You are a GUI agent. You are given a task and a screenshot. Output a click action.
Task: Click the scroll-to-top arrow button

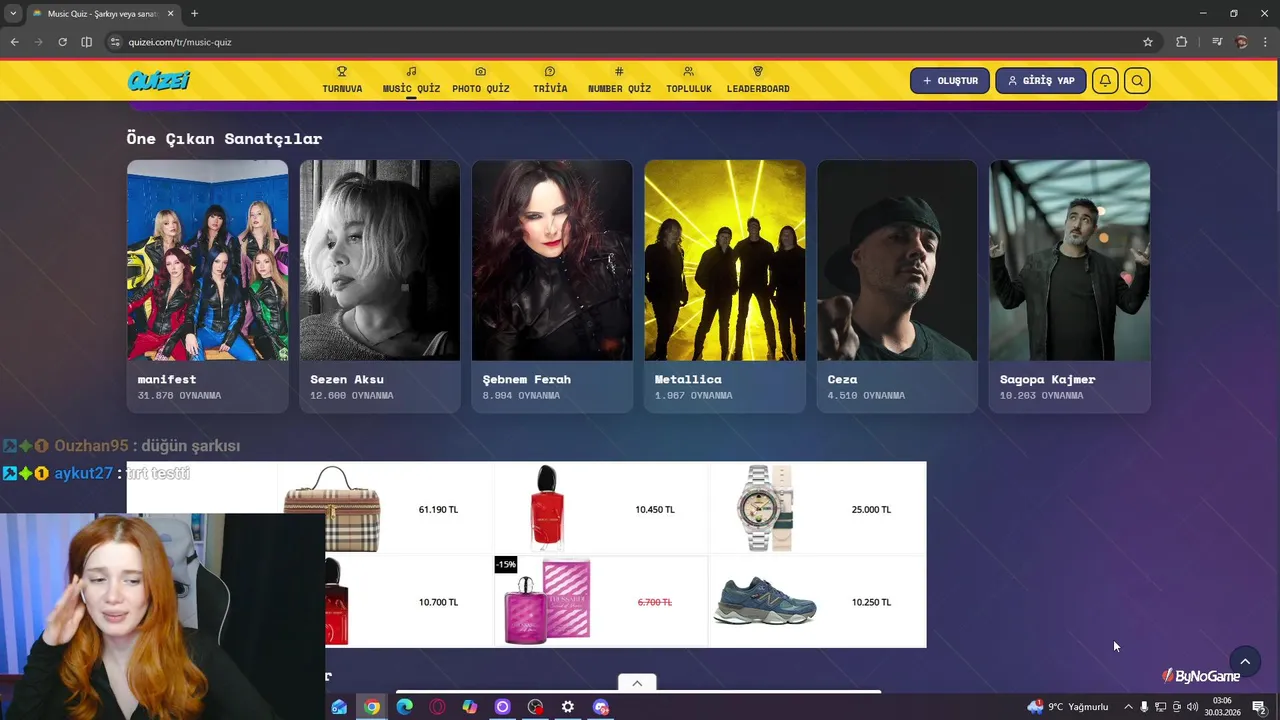pos(1245,661)
